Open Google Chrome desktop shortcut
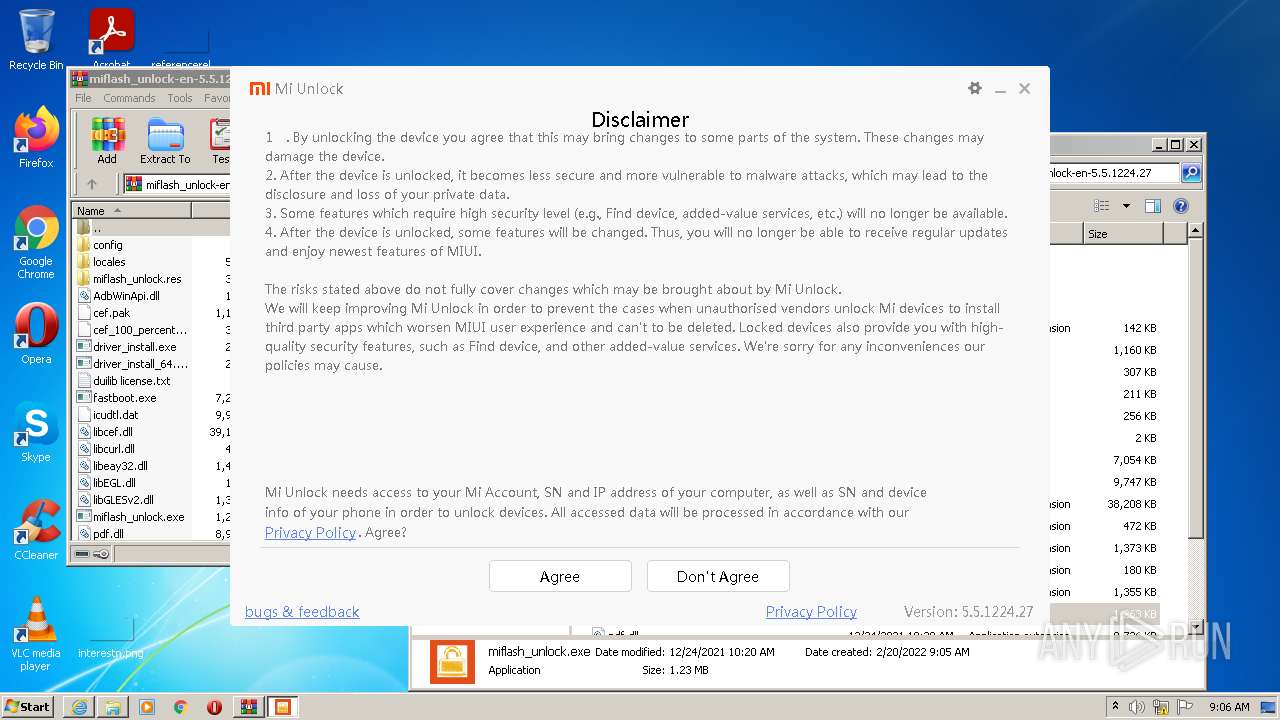 (x=36, y=243)
